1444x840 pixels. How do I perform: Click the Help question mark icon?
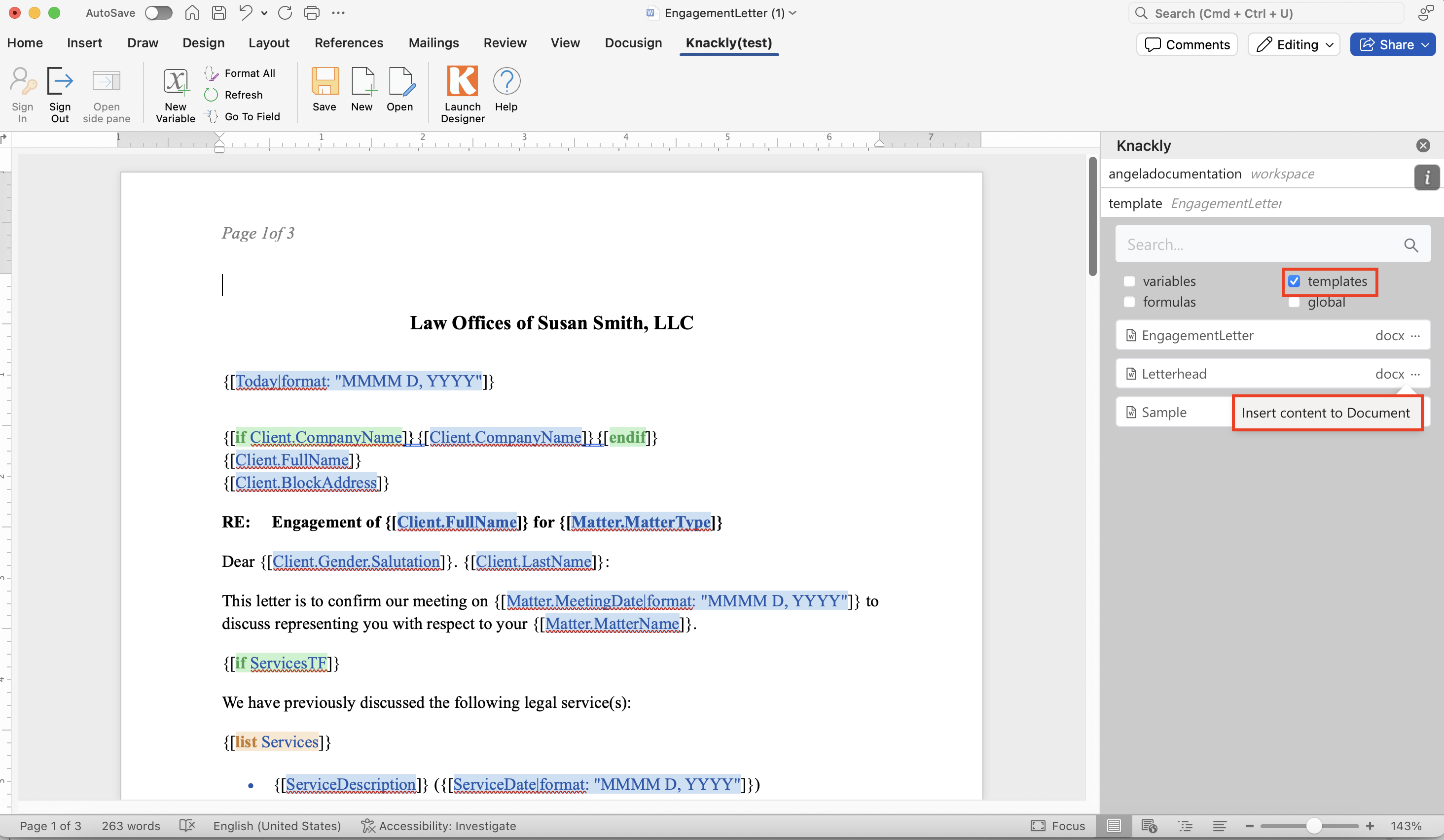[x=506, y=81]
